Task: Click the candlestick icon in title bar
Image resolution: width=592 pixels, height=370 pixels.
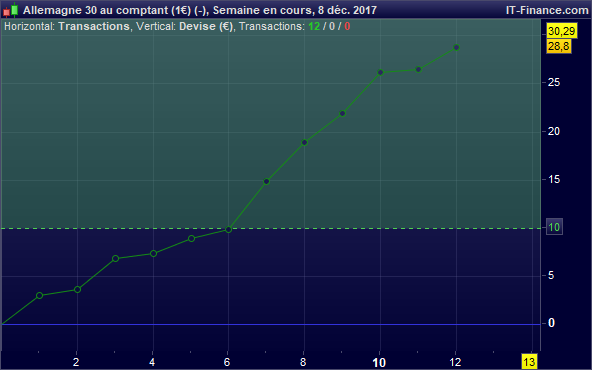Action: click(11, 10)
